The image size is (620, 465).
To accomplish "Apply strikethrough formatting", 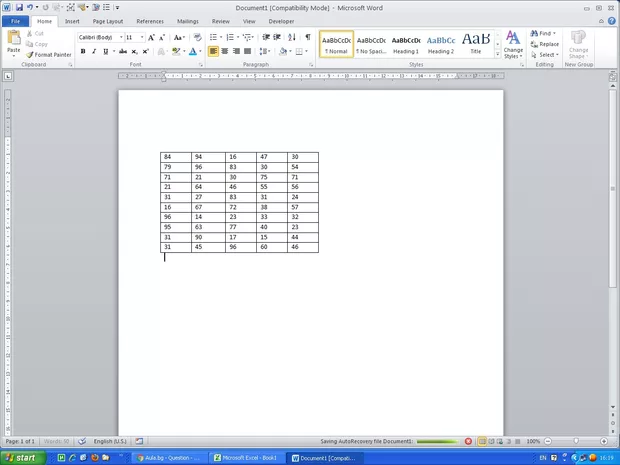I will pyautogui.click(x=123, y=51).
